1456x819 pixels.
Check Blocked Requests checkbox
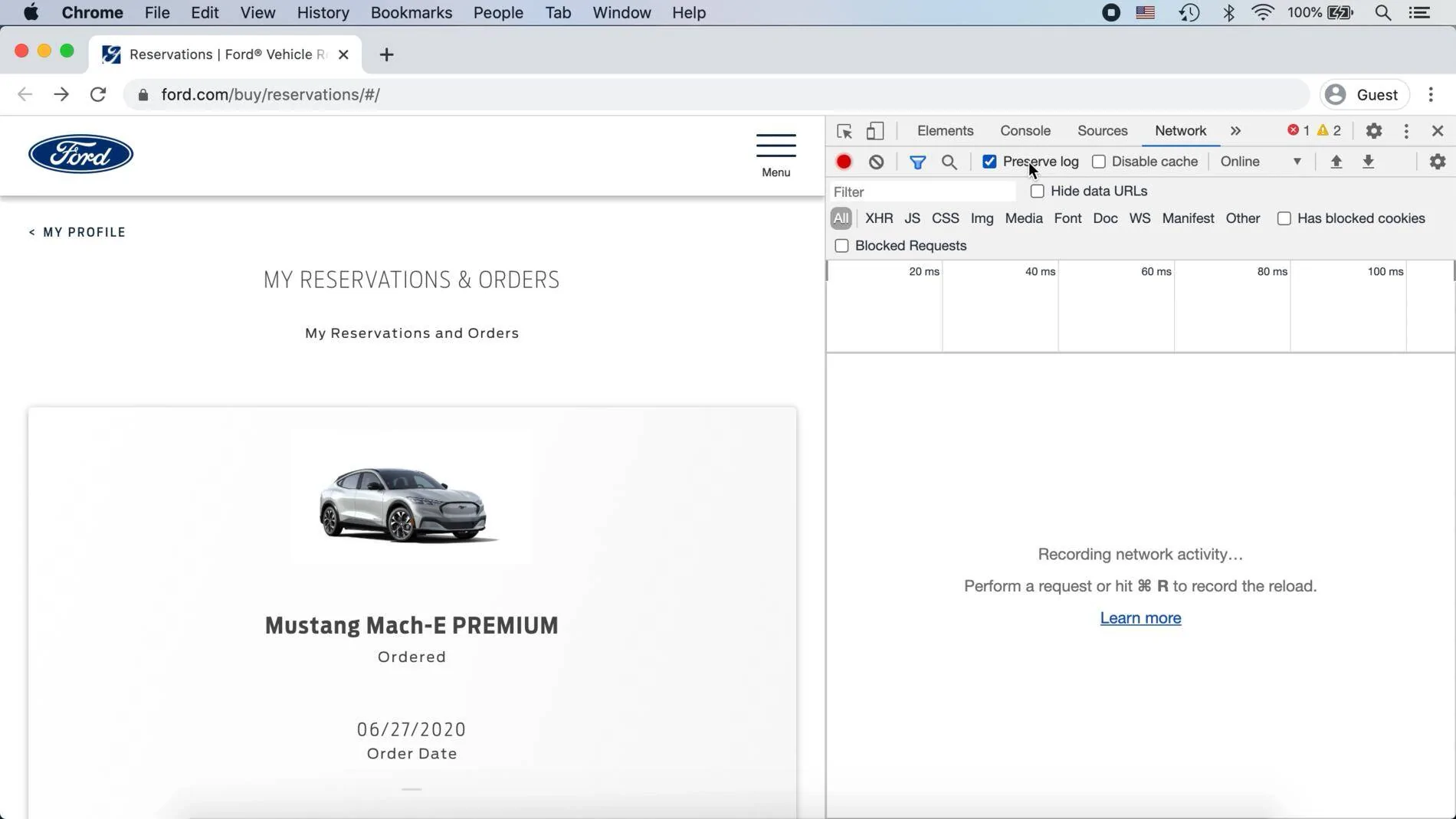click(841, 246)
